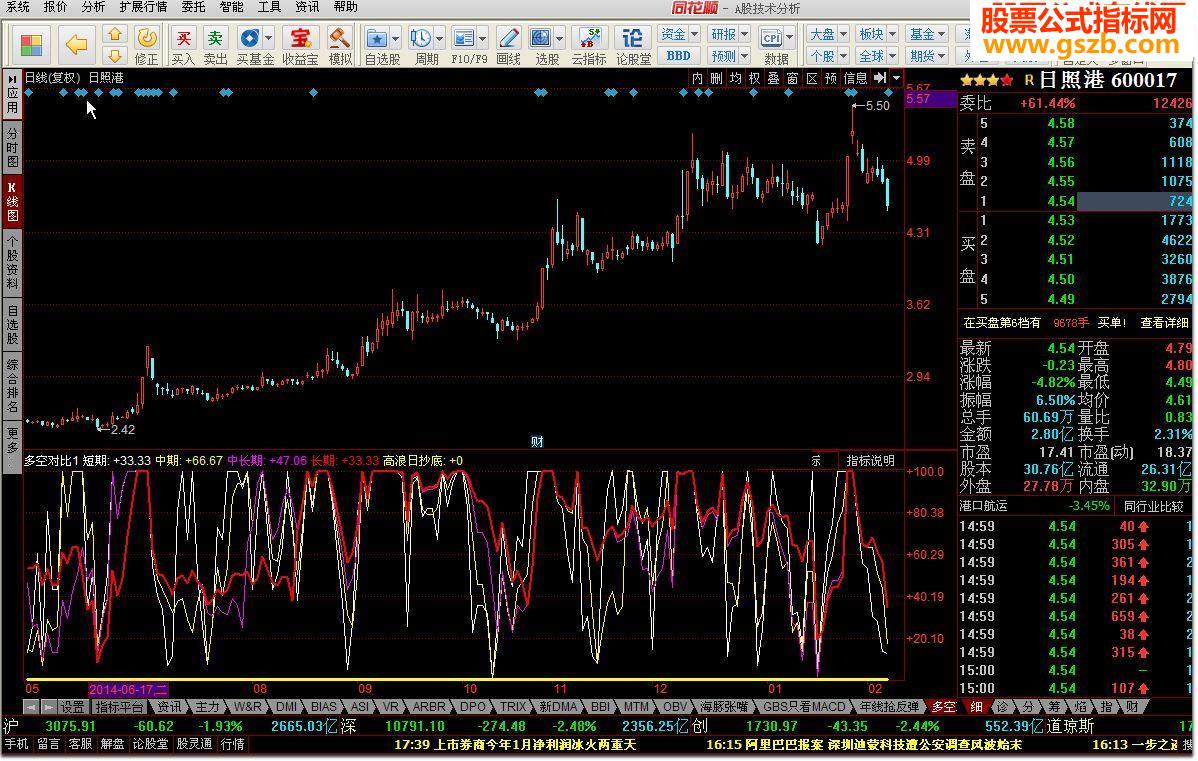Click the 港口航运 sector label

(x=984, y=506)
